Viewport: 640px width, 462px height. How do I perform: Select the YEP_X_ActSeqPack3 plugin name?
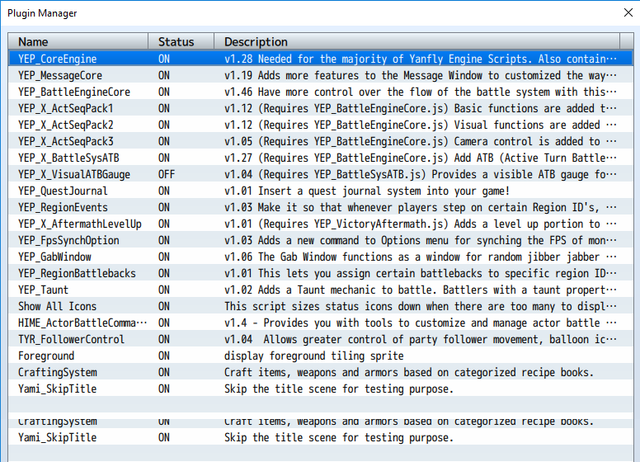(65, 141)
